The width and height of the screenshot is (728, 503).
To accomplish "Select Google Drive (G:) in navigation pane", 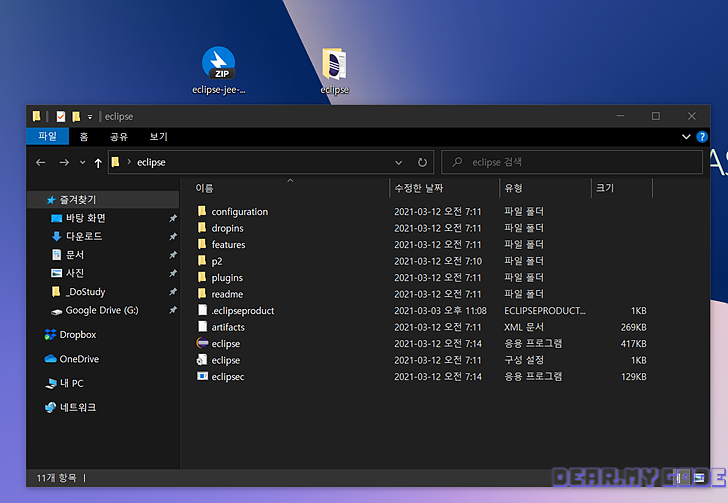I will [103, 310].
